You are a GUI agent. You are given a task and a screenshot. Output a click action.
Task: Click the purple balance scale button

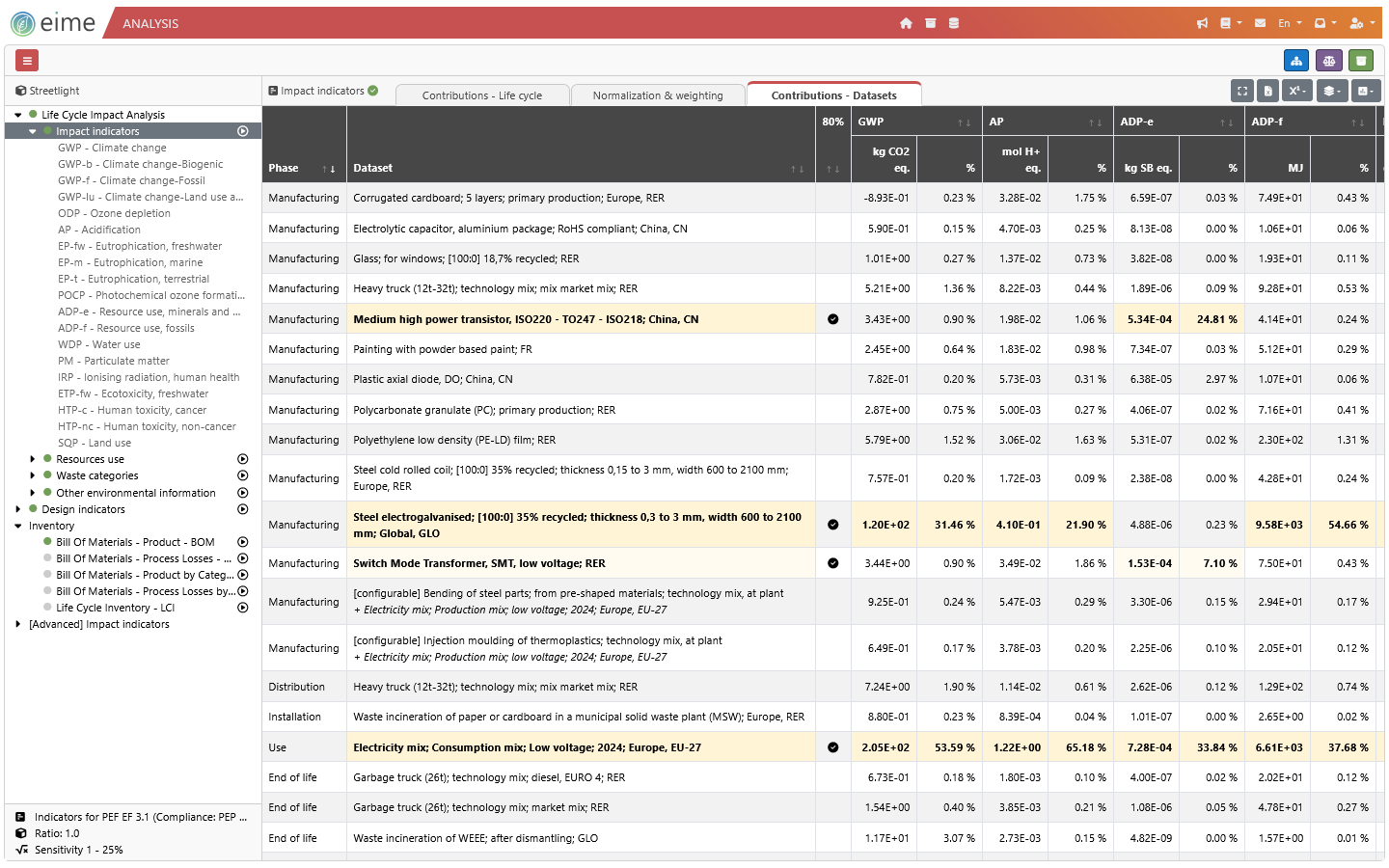tap(1329, 61)
